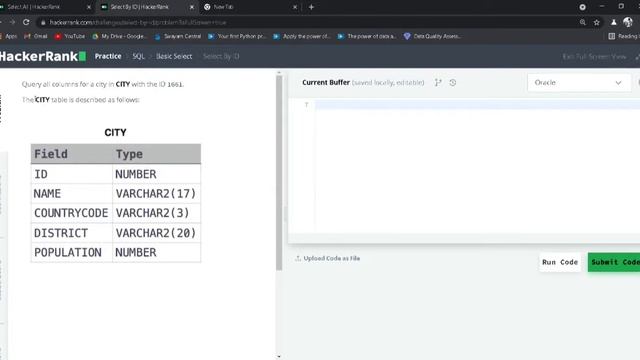The height and width of the screenshot is (360, 640).
Task: Click the Run Code button
Action: tap(560, 262)
